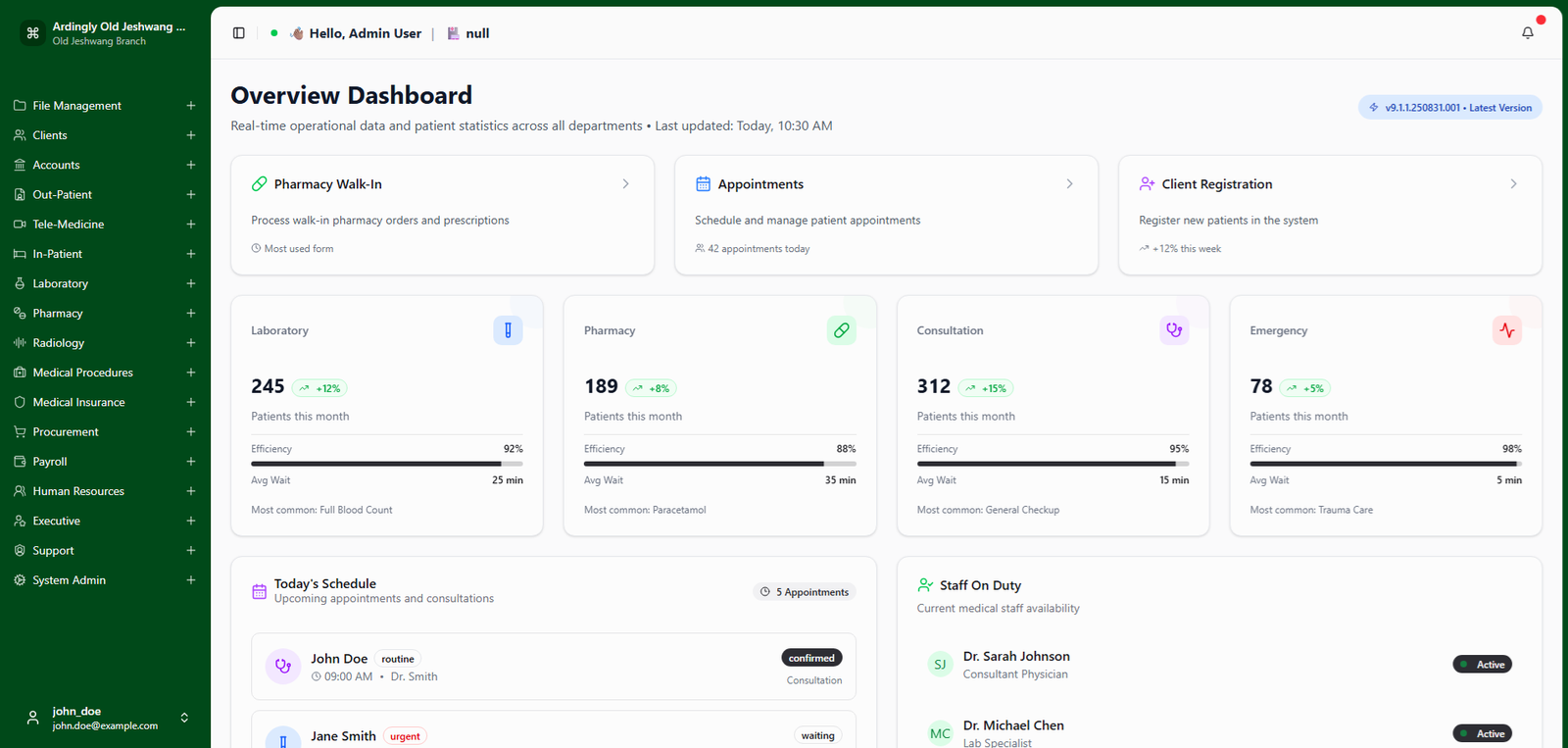Click the waiting status badge for Jane Smith
Viewport: 1568px width, 748px height.
coord(818,735)
